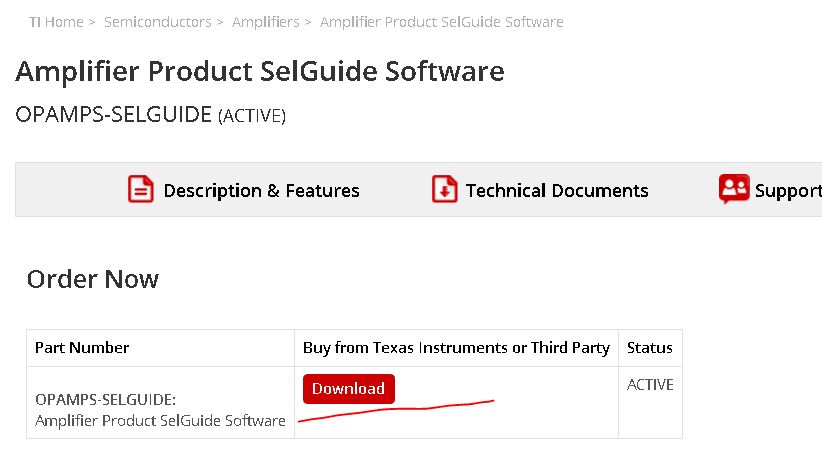Select the OPAMPS-SELGUIDE subtitle under the title

(x=113, y=114)
